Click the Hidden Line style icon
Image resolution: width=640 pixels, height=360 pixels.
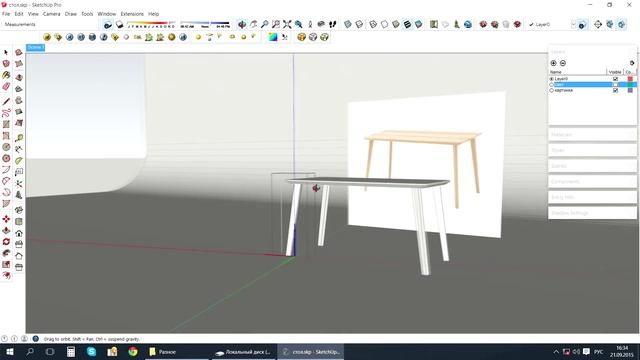pos(384,24)
